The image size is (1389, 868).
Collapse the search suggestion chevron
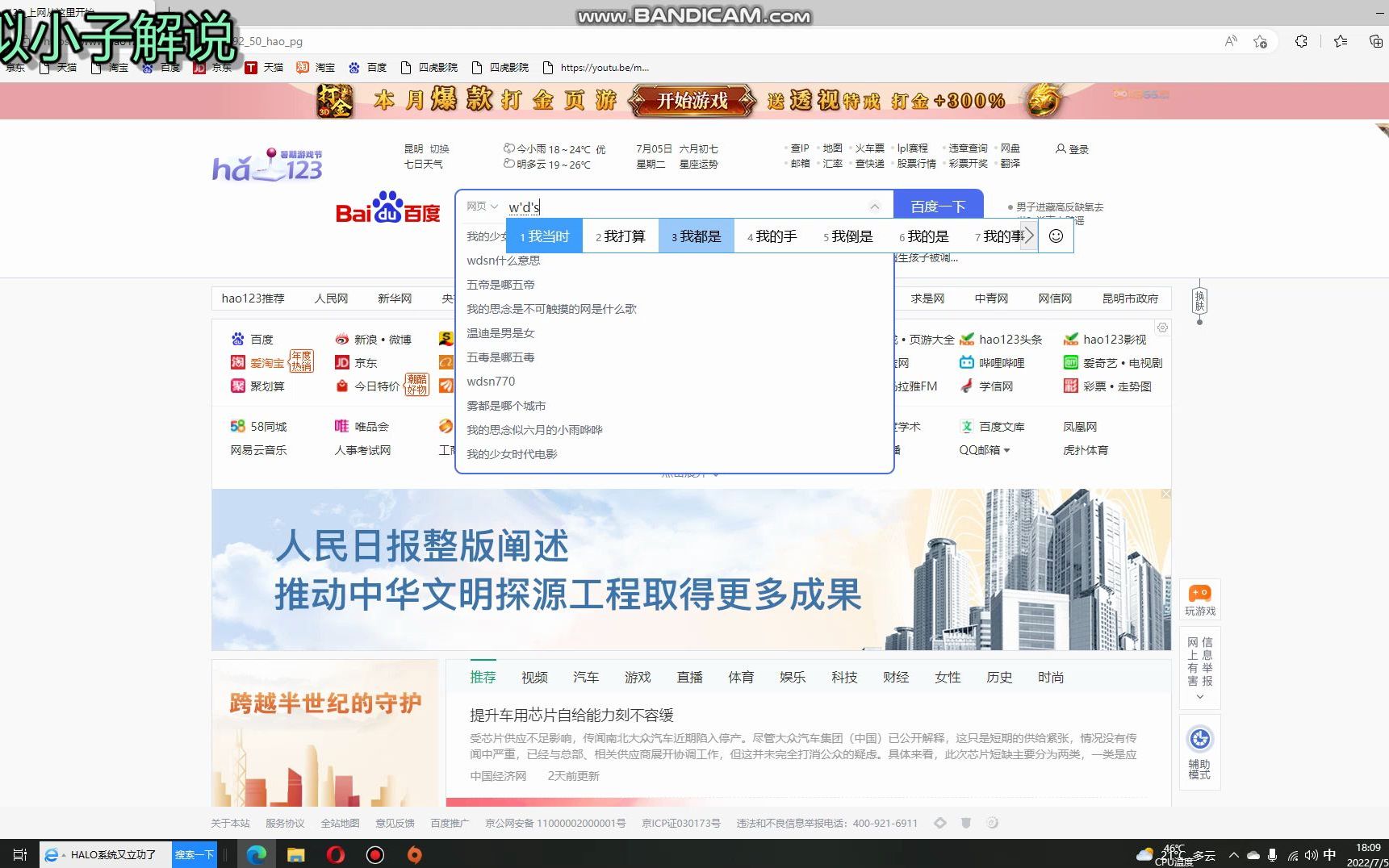point(874,207)
